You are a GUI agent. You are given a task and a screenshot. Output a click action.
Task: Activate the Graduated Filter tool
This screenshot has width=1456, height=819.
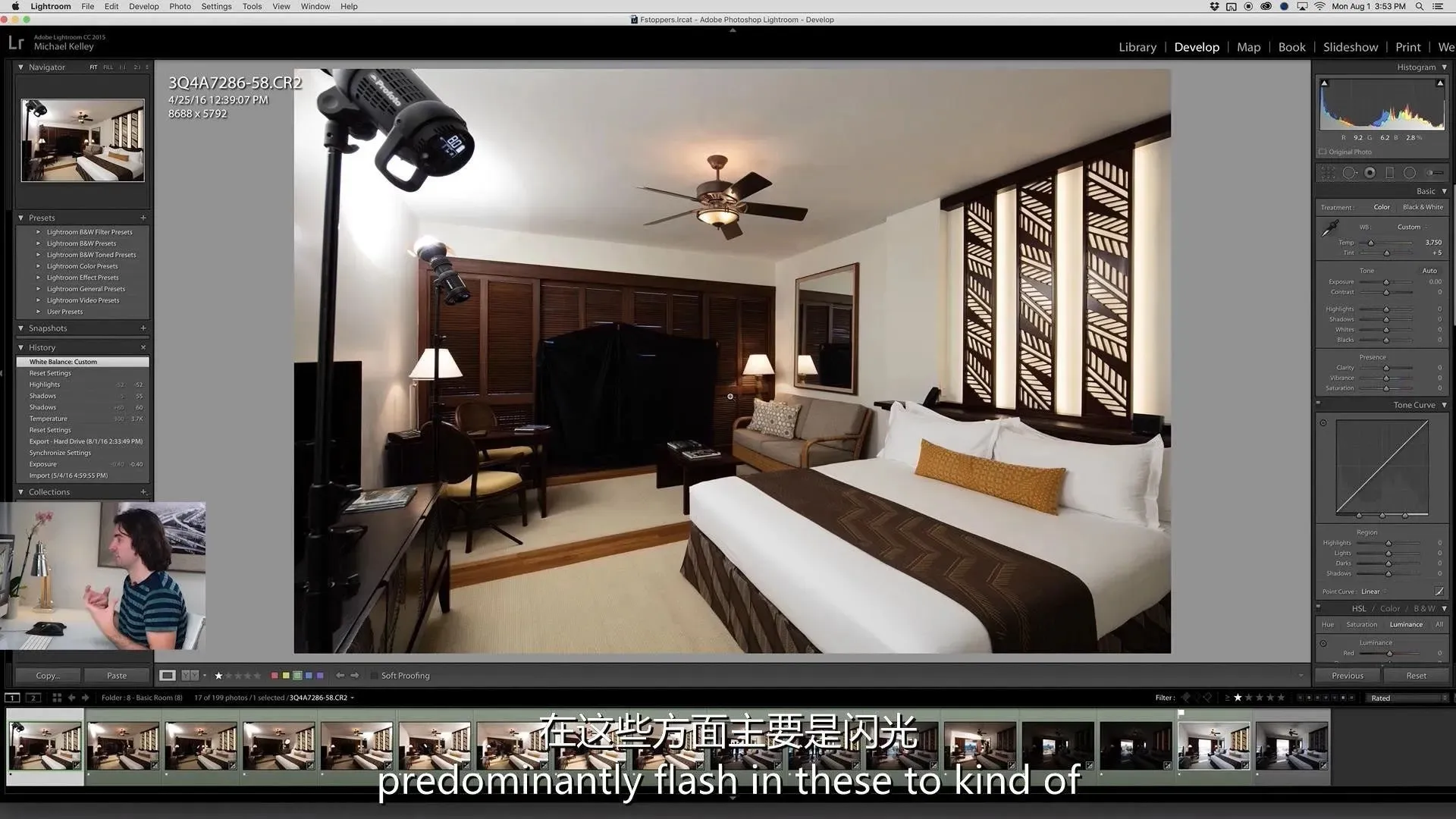click(x=1389, y=173)
